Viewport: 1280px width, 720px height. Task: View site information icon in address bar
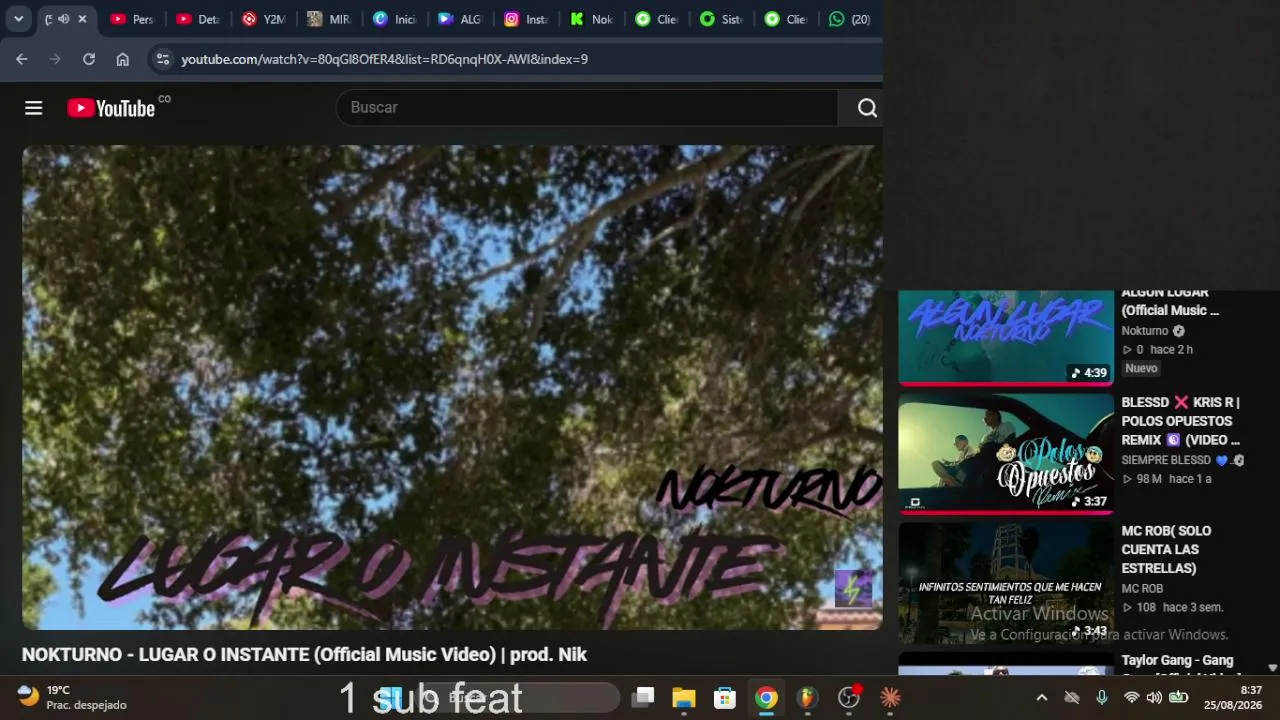point(163,59)
